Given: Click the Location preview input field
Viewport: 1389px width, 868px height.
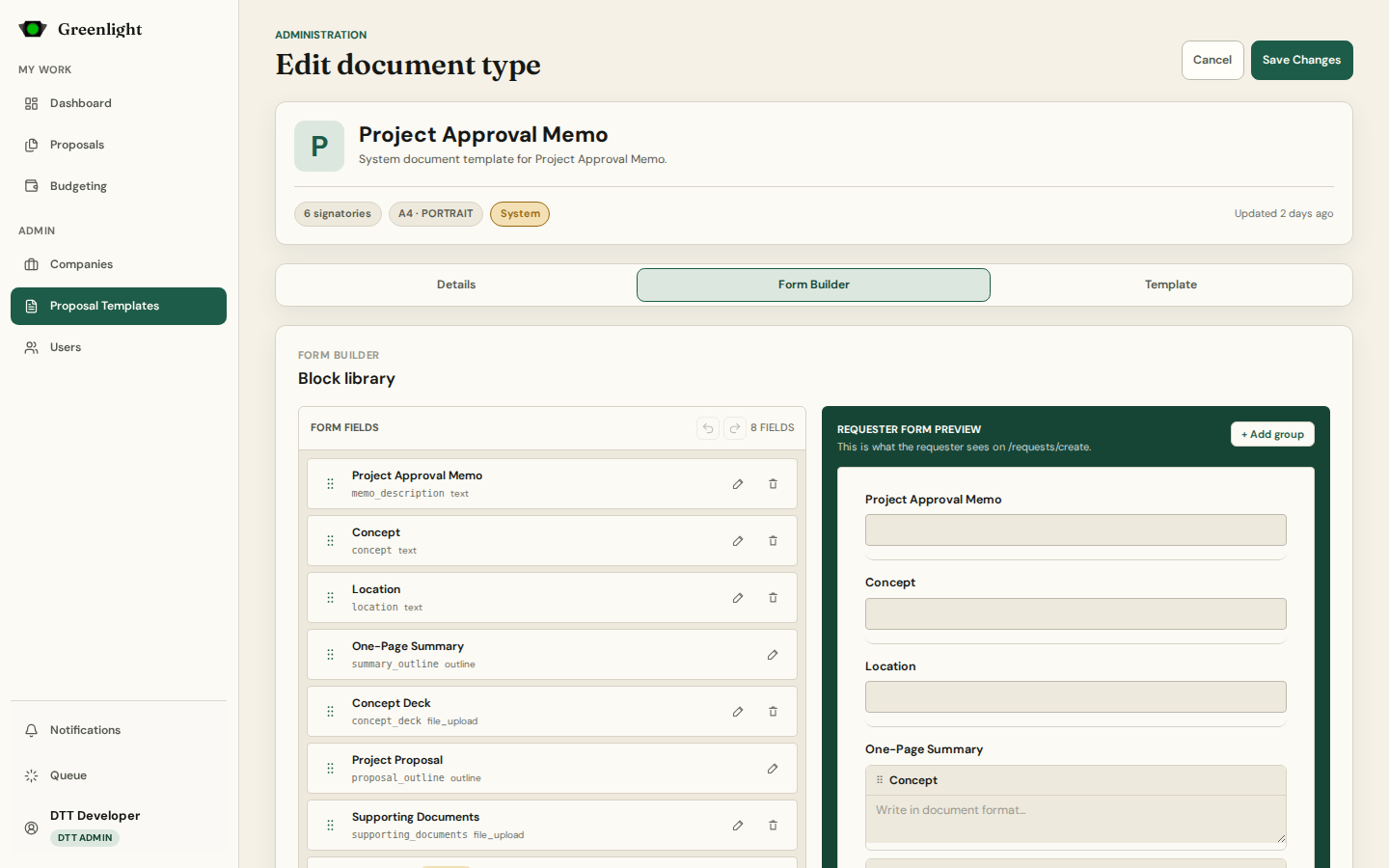Looking at the screenshot, I should [1076, 697].
